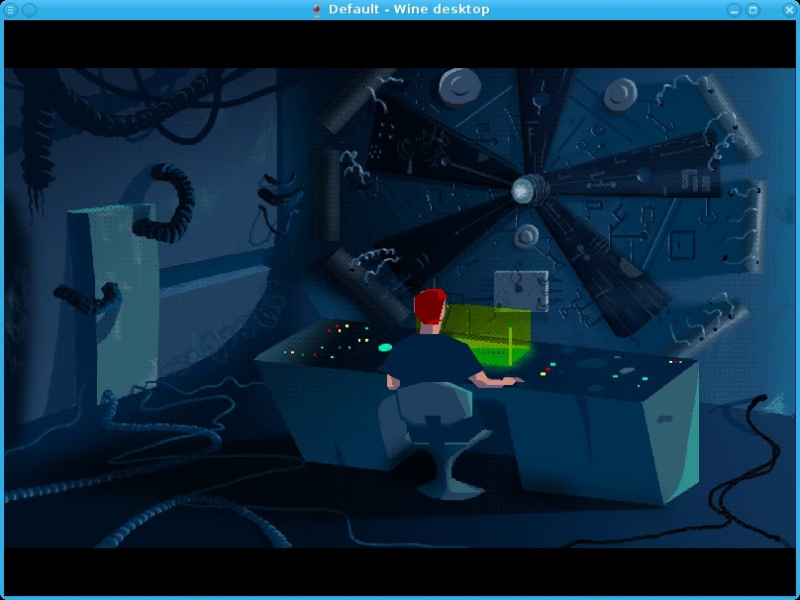Click the "Default - Wine desktop" title text

pos(408,10)
